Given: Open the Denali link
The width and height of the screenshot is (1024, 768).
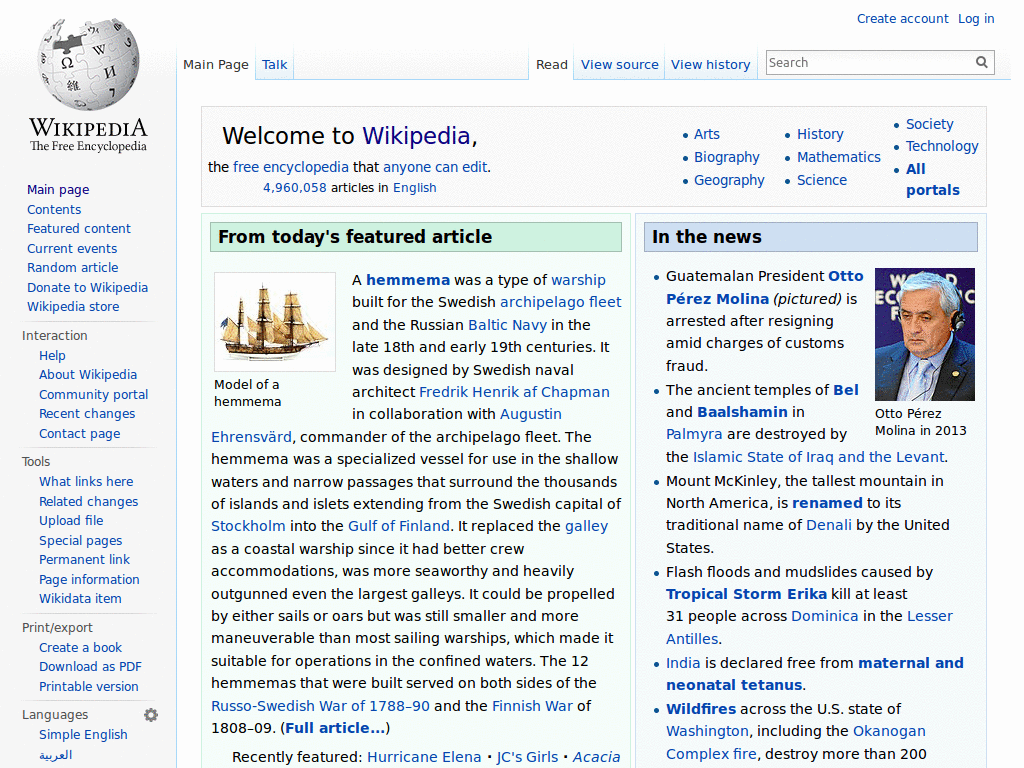Looking at the screenshot, I should pos(829,525).
